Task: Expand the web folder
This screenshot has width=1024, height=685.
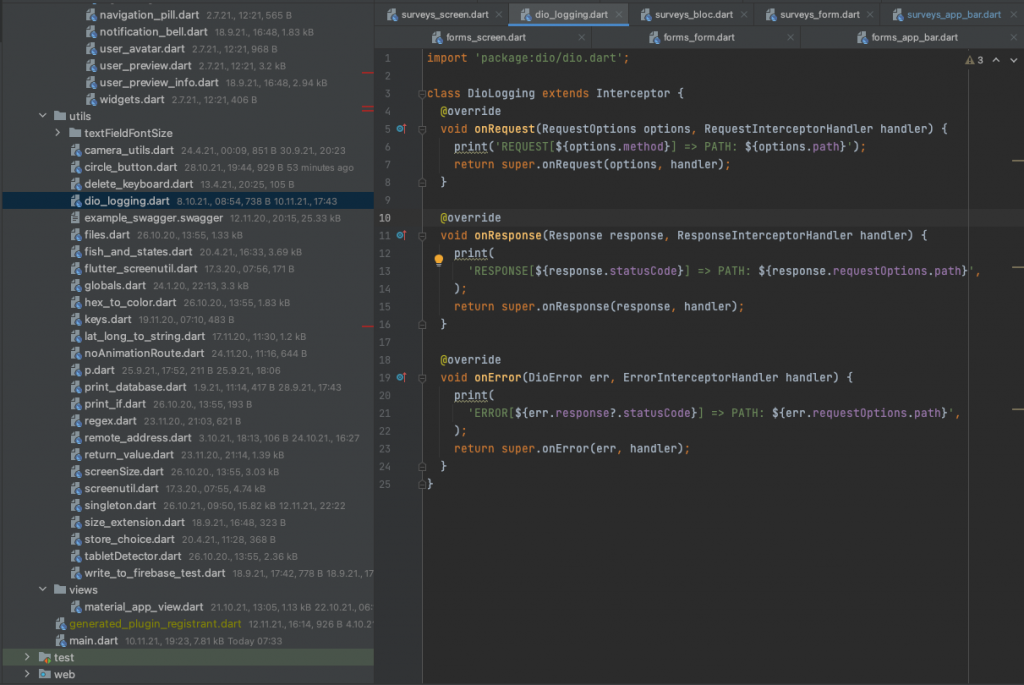Action: 25,674
